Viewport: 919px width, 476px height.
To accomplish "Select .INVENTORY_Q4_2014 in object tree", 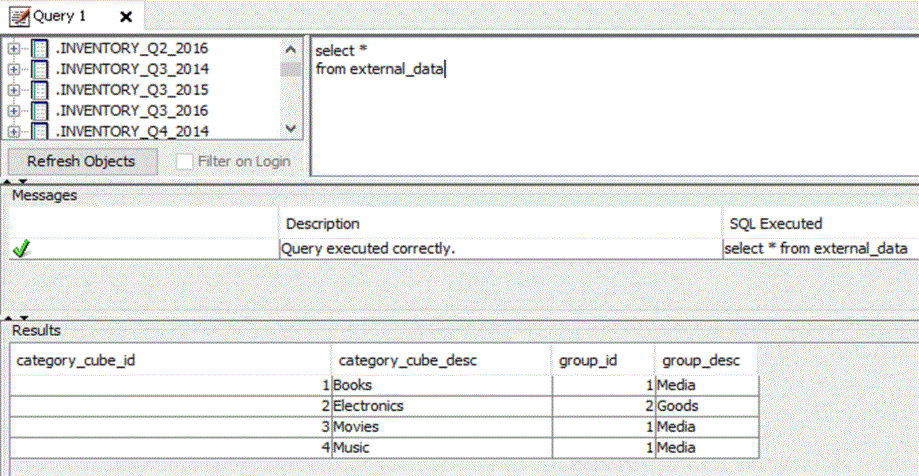I will click(132, 131).
